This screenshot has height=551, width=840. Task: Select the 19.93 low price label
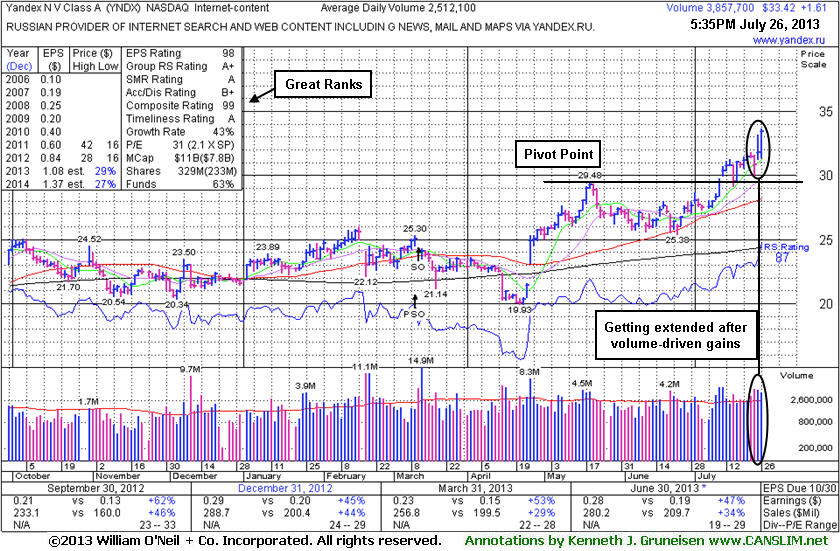(x=519, y=310)
